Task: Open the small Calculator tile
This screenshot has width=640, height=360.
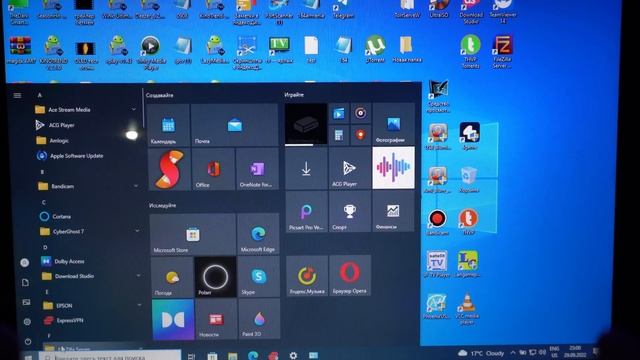Action: 339,135
